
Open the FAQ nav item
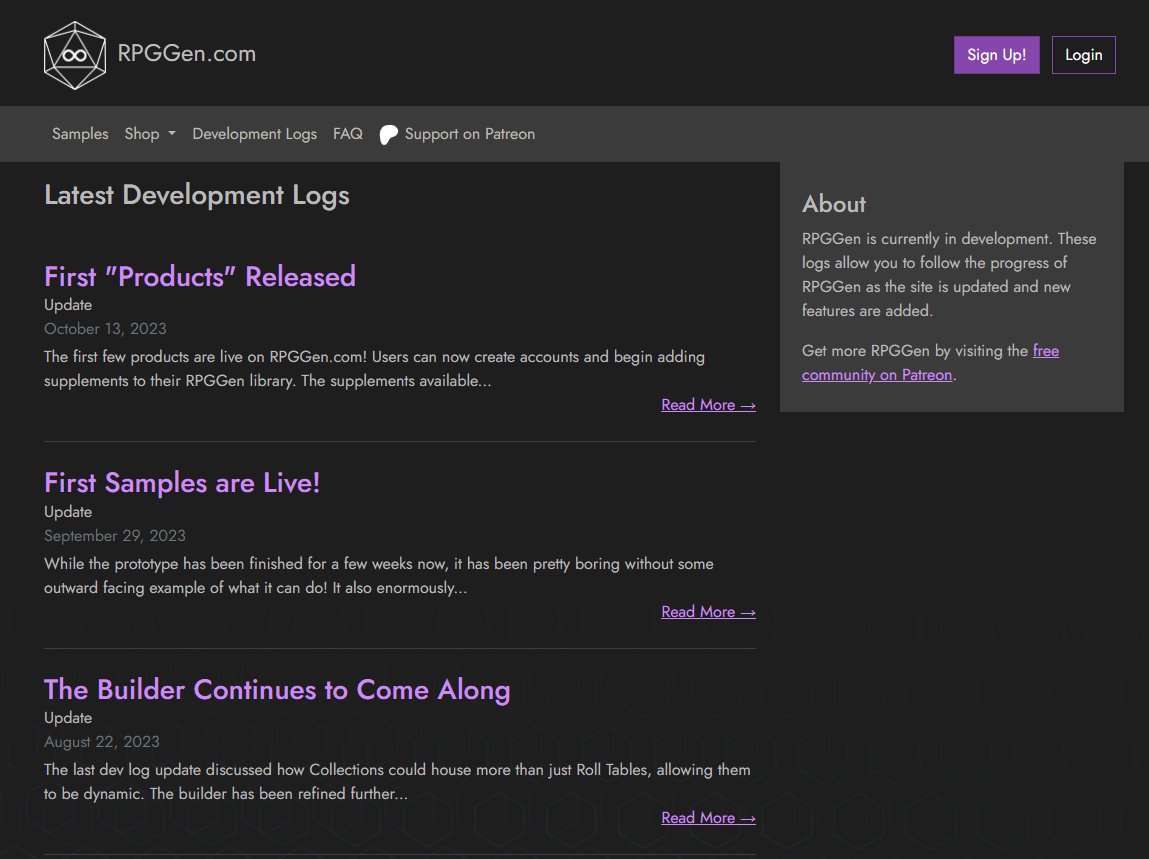click(x=348, y=134)
